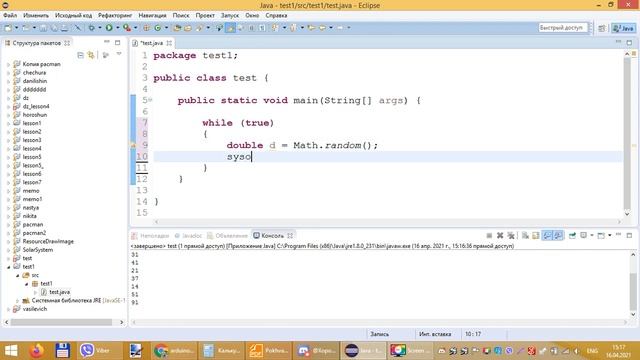Click the New file wizard toolbar icon

click(x=8, y=28)
